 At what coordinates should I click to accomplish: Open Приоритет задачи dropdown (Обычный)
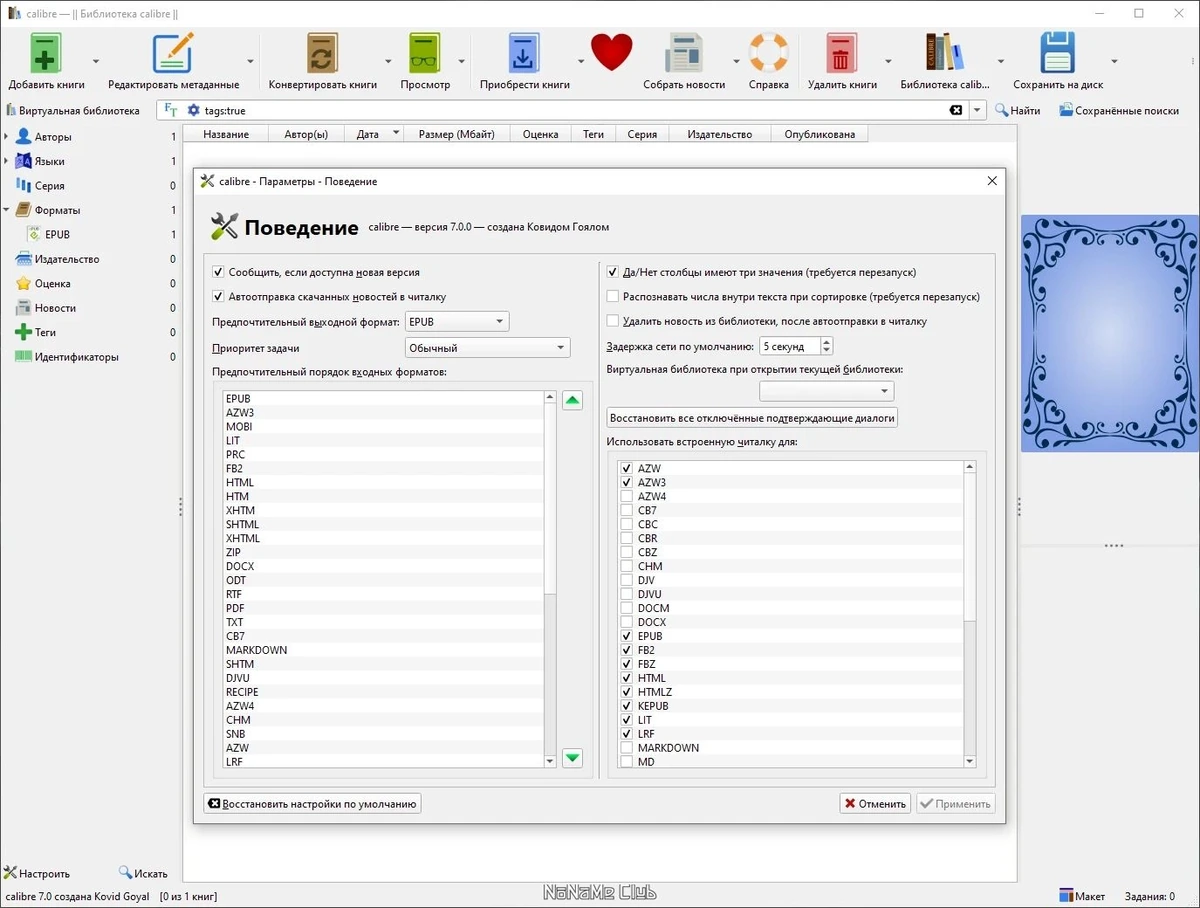[487, 348]
